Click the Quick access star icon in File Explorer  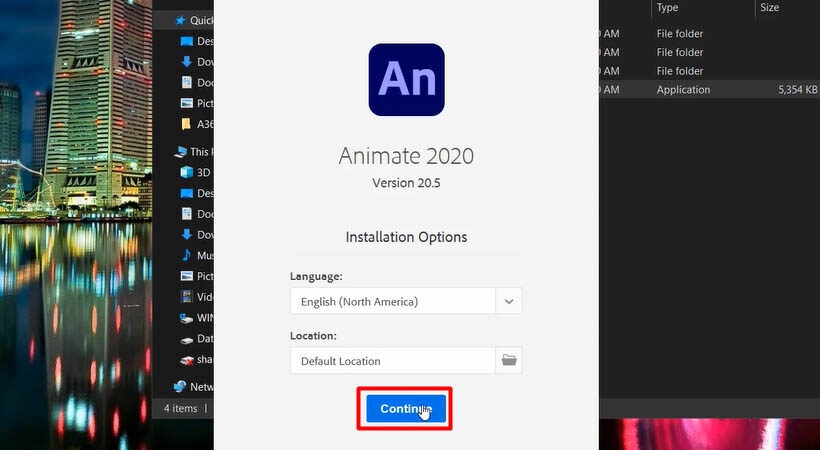tap(180, 20)
